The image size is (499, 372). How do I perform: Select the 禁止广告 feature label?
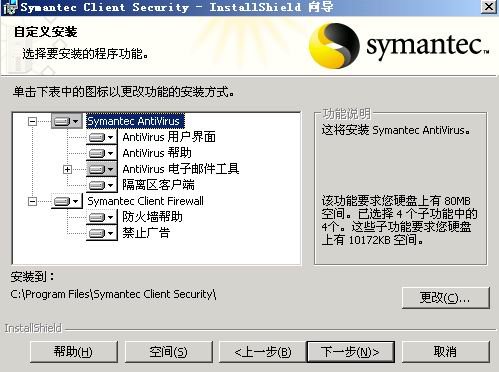tap(146, 233)
